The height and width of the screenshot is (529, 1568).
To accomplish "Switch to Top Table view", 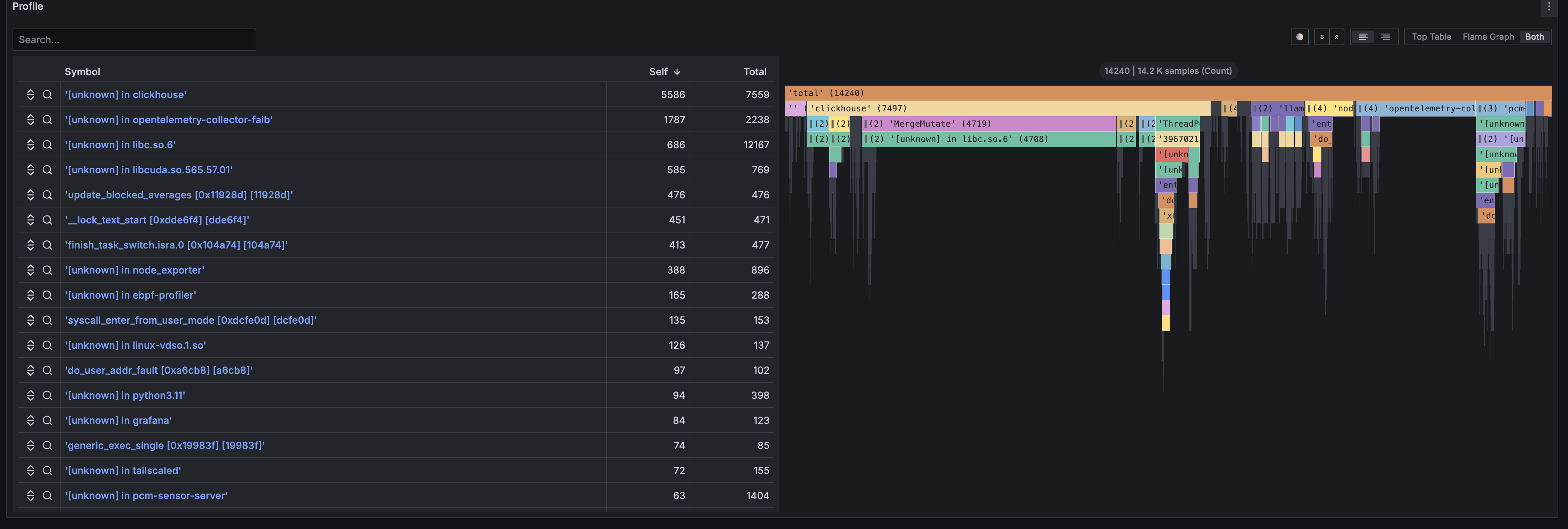I will [x=1431, y=37].
